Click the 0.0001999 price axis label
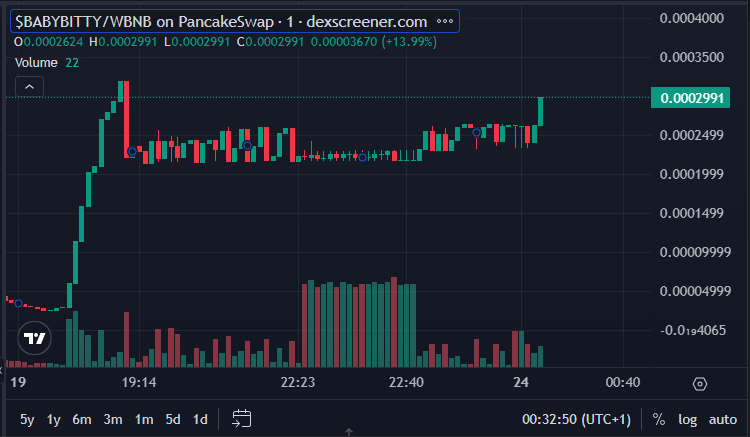This screenshot has height=437, width=750. [x=692, y=174]
